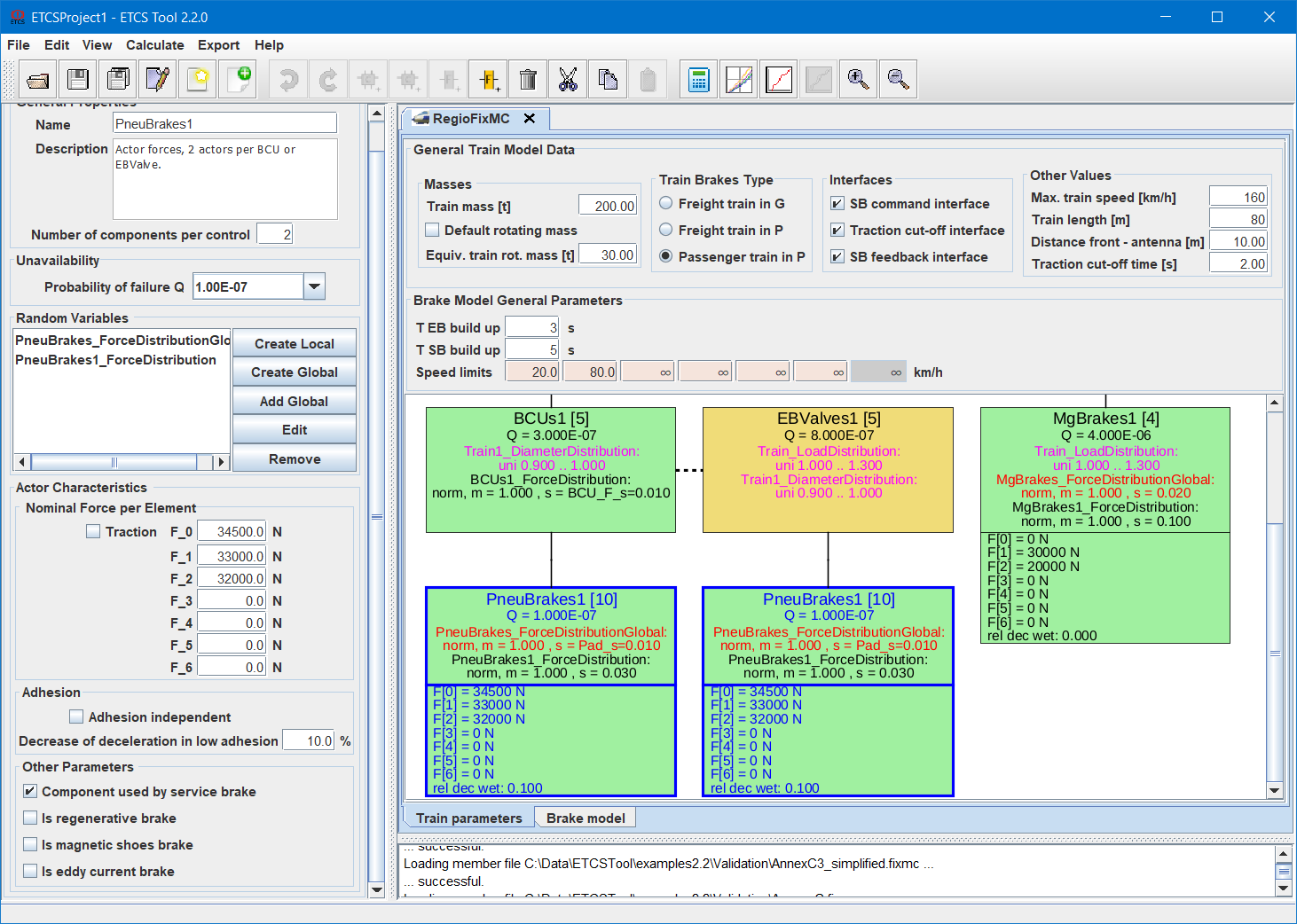Select the Freight train in G option
The image size is (1297, 924).
pos(666,204)
